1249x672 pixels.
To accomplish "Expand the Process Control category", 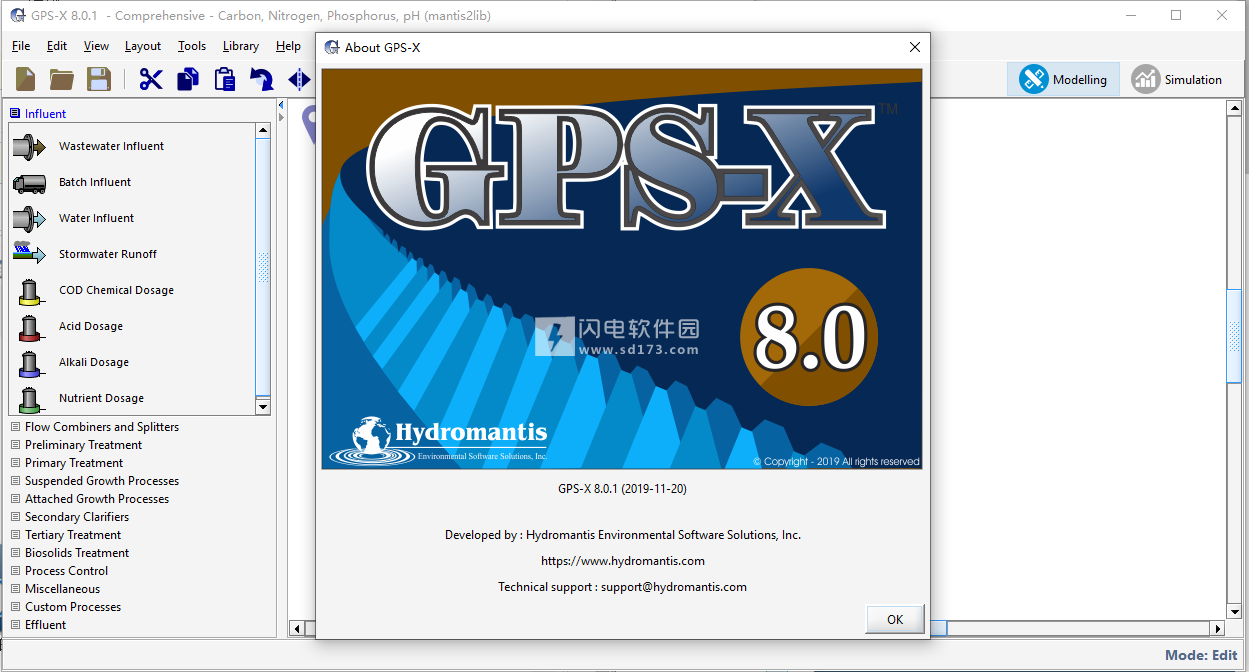I will (x=15, y=571).
